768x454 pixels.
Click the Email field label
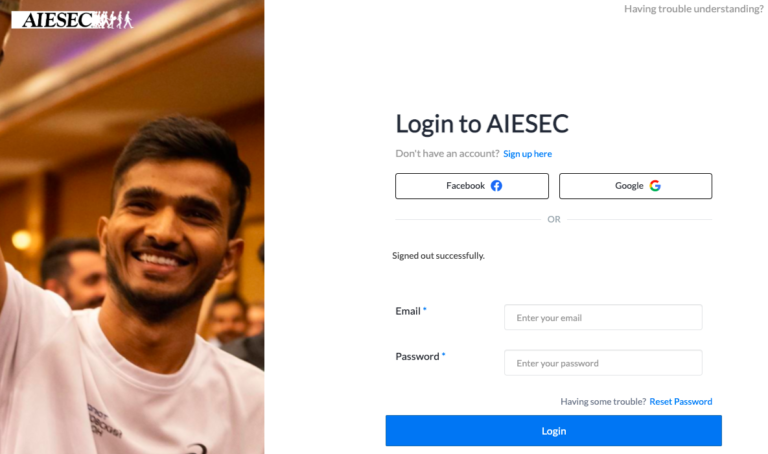pyautogui.click(x=408, y=311)
